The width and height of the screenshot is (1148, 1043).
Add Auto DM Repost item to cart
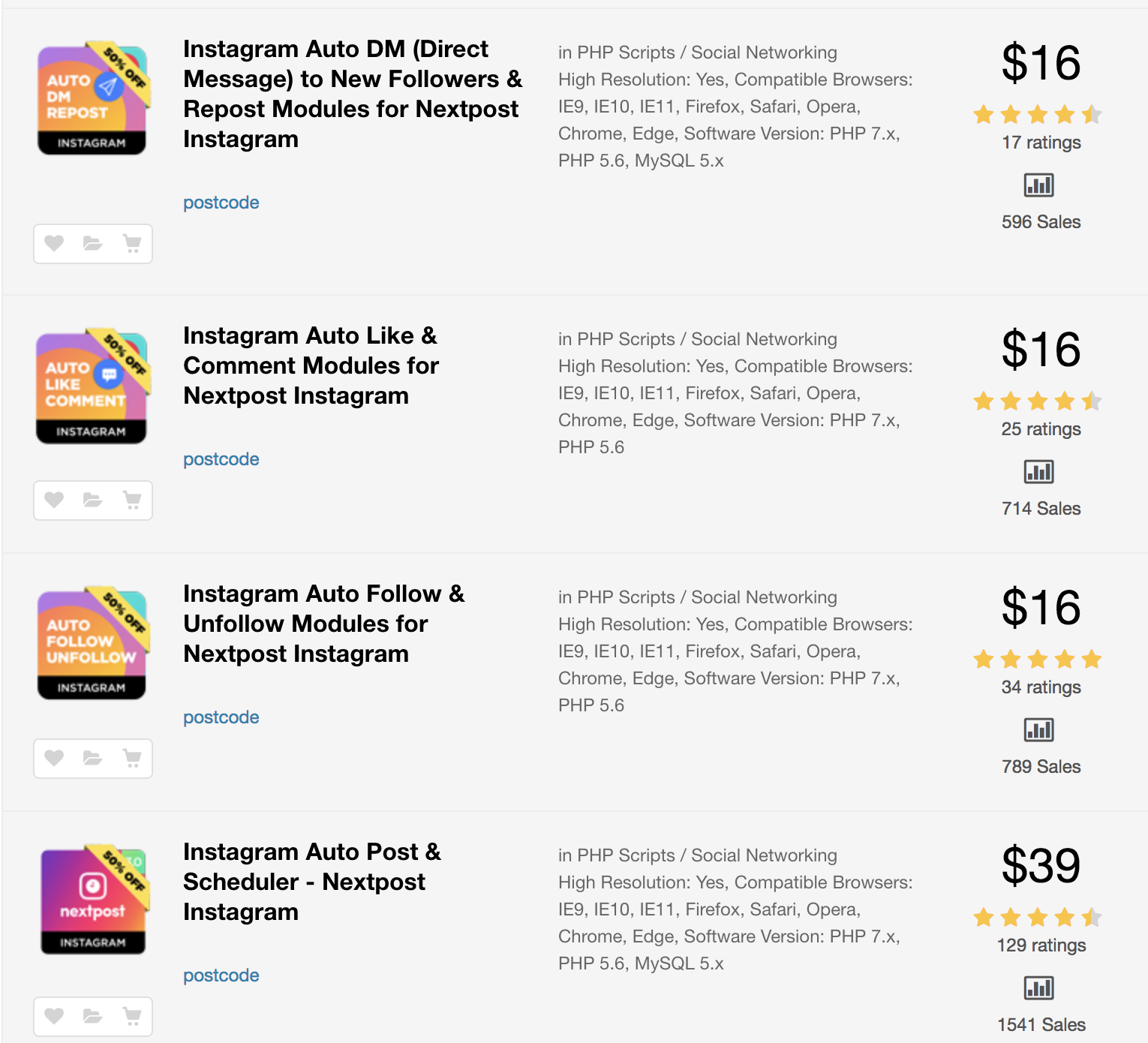tap(132, 243)
